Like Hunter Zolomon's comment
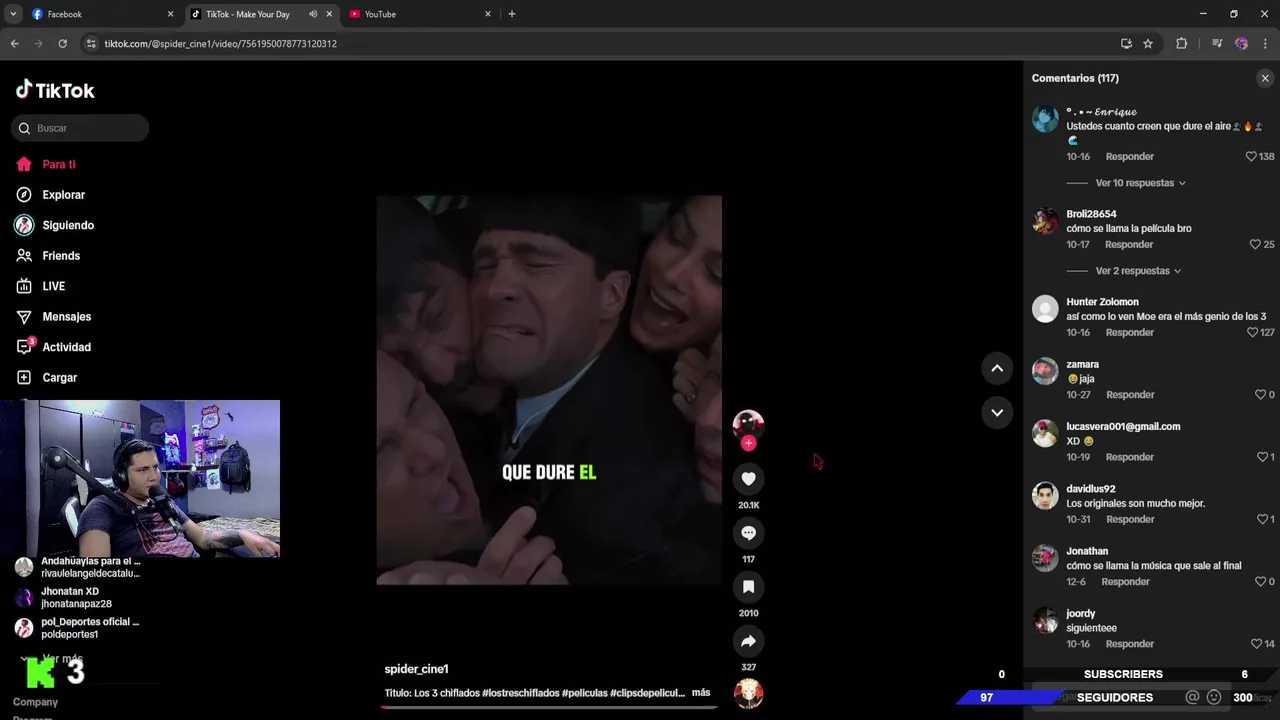Image resolution: width=1280 pixels, height=720 pixels. coord(1252,333)
